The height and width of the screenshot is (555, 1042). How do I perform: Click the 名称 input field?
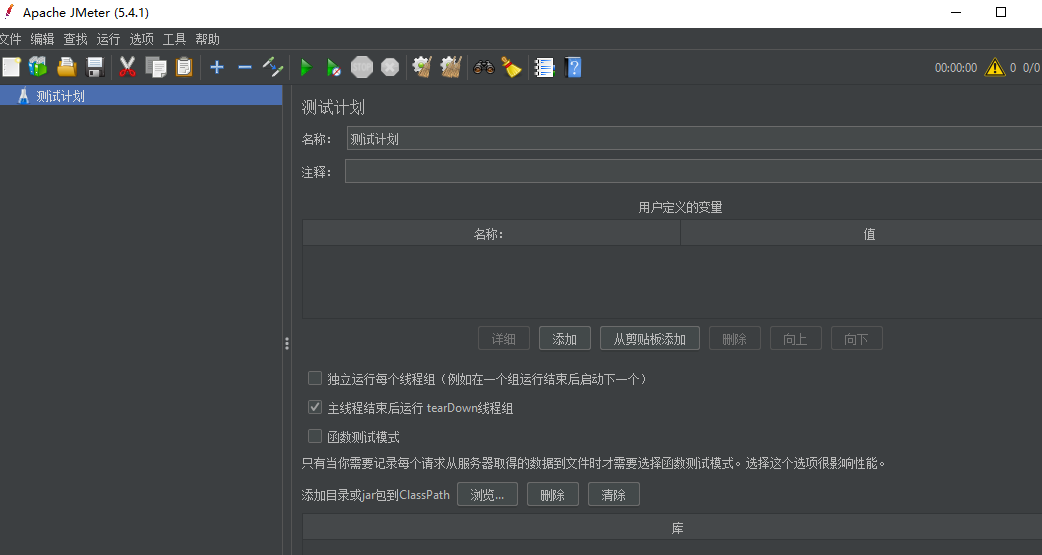(694, 139)
